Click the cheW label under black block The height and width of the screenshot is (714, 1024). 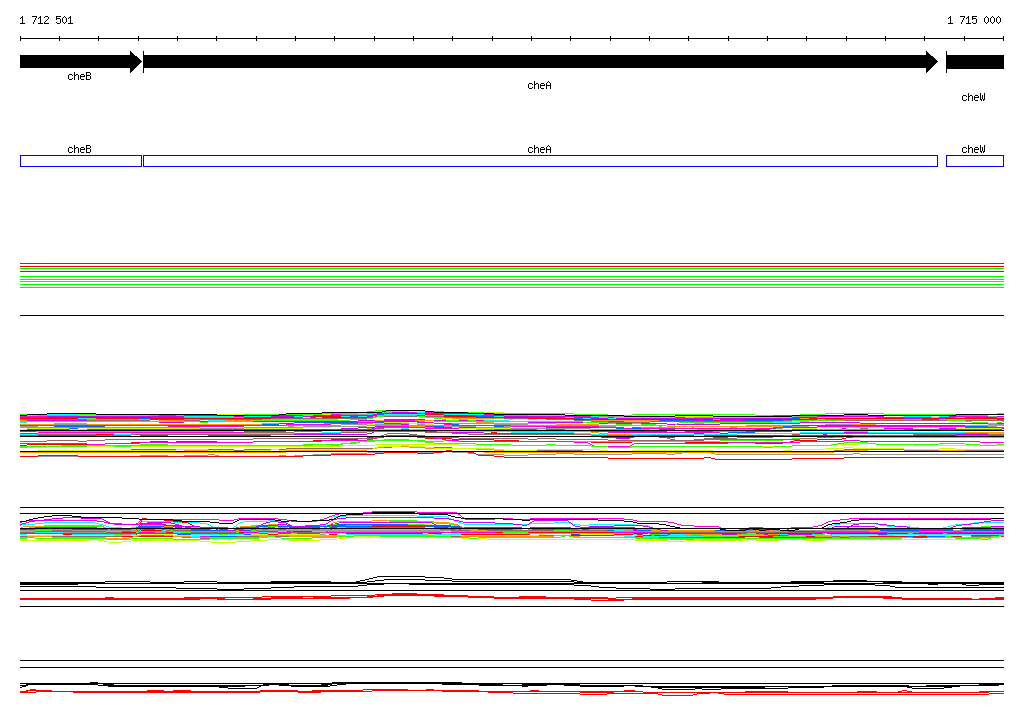[973, 97]
